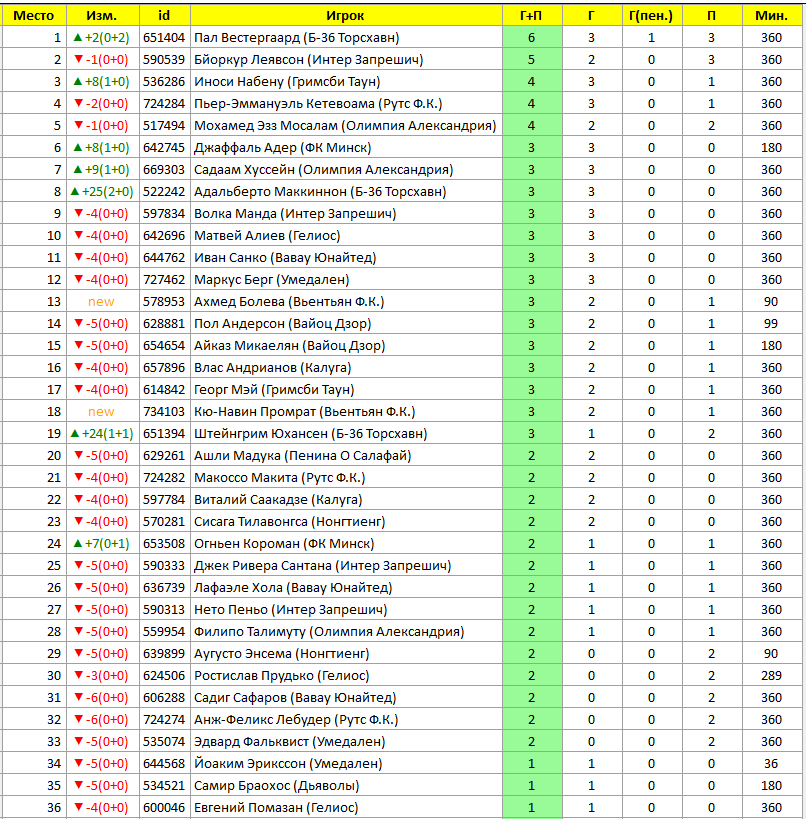Screen dimensions: 806x819
Task: Select player 'Аугусто Энсема (Нонгтиенг)'
Action: tap(281, 653)
